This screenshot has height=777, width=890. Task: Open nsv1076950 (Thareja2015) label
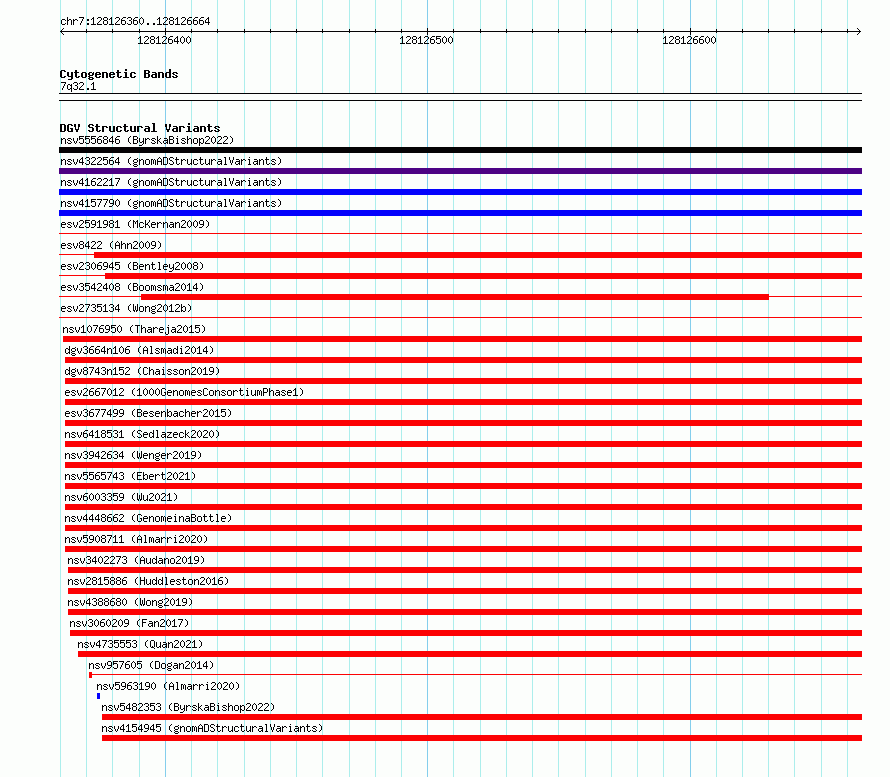pos(134,329)
